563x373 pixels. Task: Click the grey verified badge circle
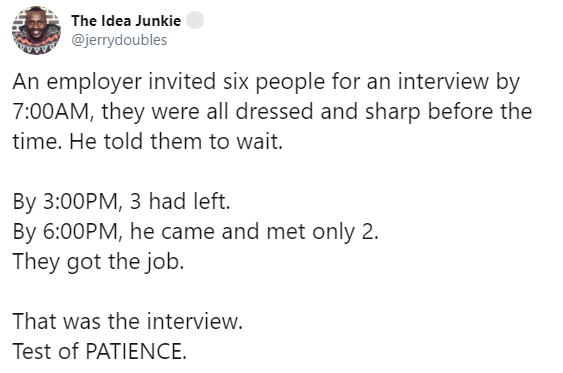tap(195, 20)
